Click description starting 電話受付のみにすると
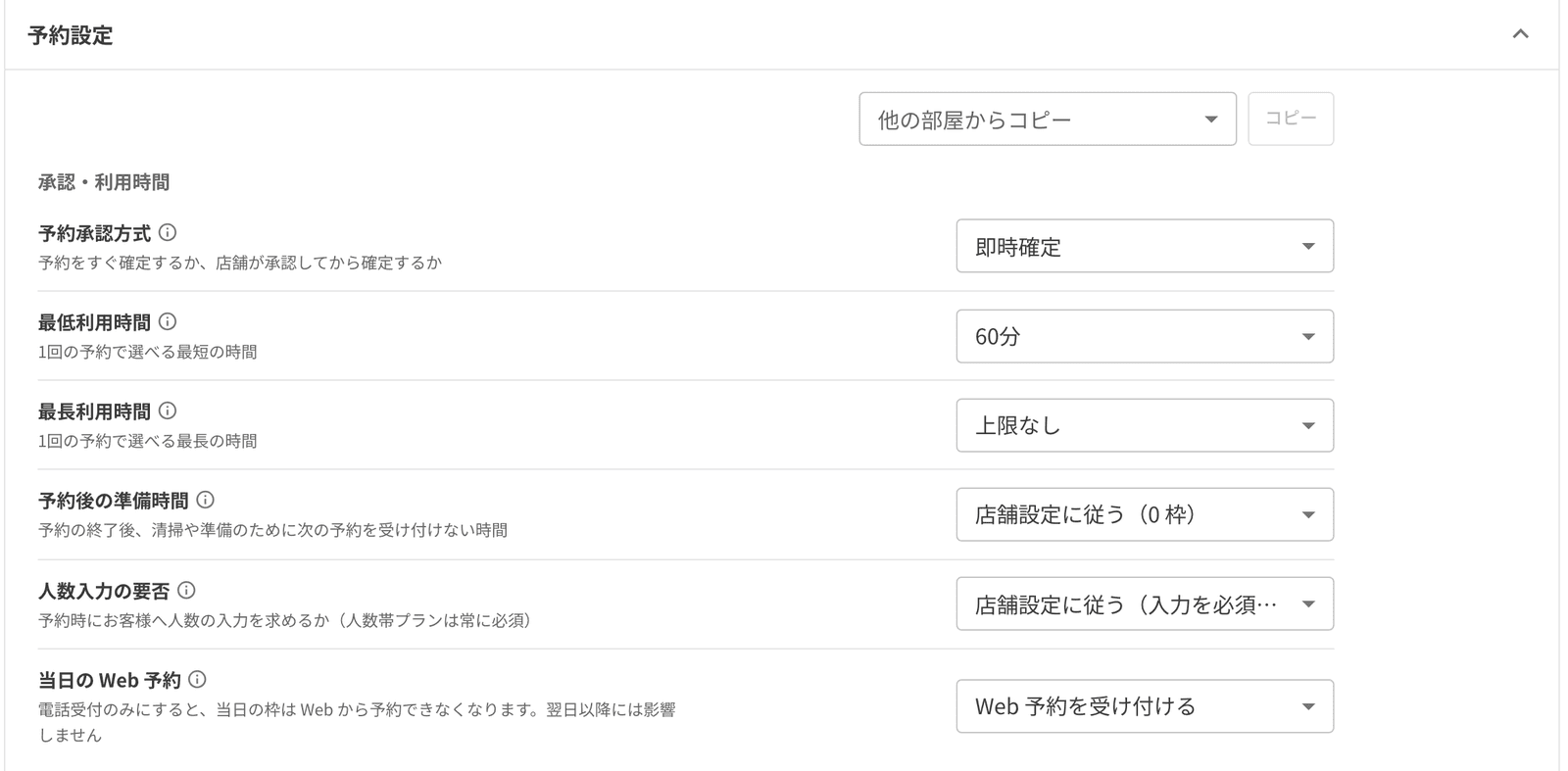Screen dimensions: 1568x771 [x=357, y=722]
